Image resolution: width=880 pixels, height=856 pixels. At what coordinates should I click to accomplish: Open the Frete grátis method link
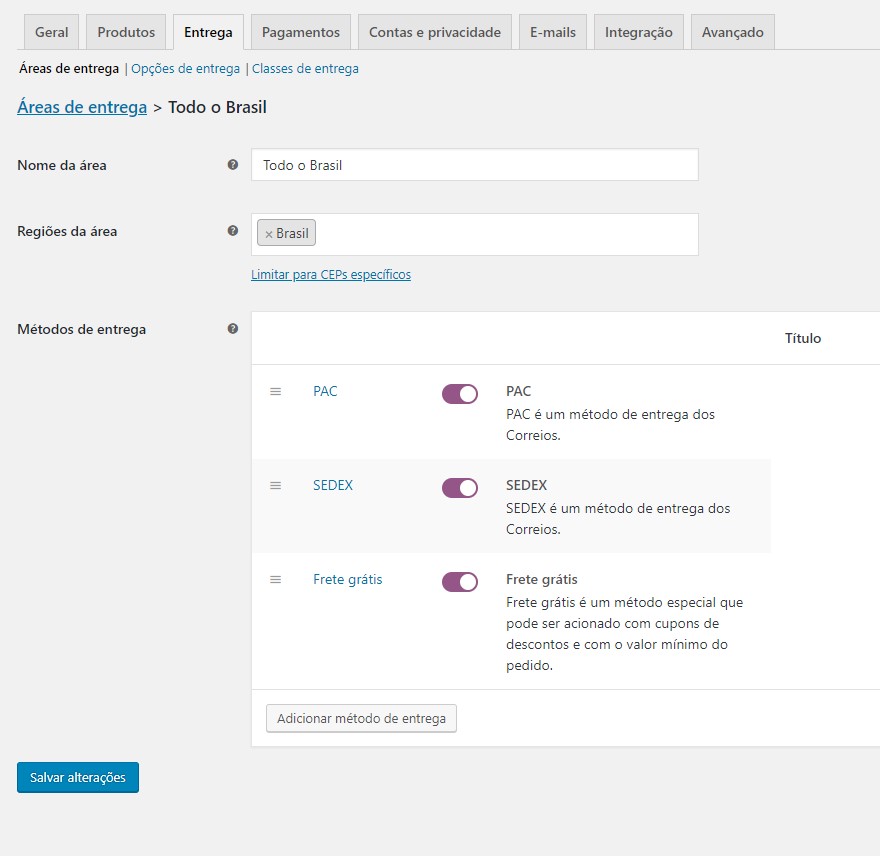coord(347,579)
